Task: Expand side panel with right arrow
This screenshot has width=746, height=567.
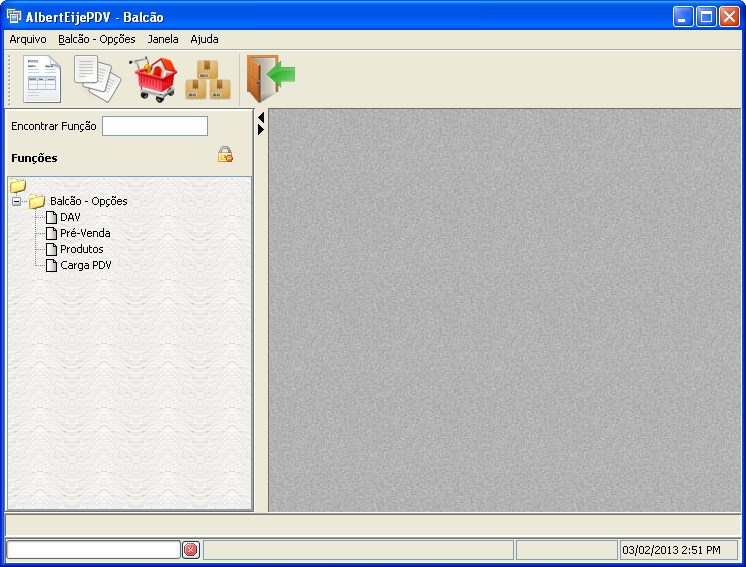Action: point(261,129)
